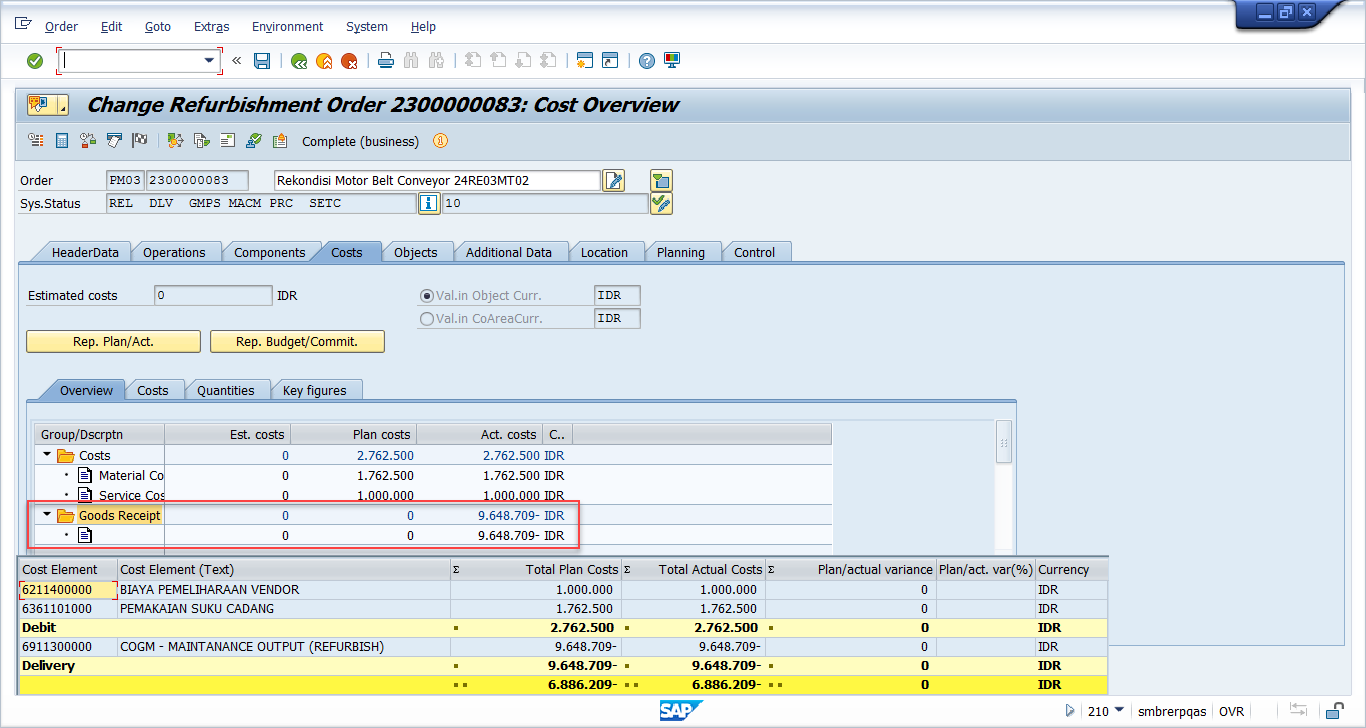1366x728 pixels.
Task: Select Val.in Object Curr. radio button
Action: [x=428, y=296]
